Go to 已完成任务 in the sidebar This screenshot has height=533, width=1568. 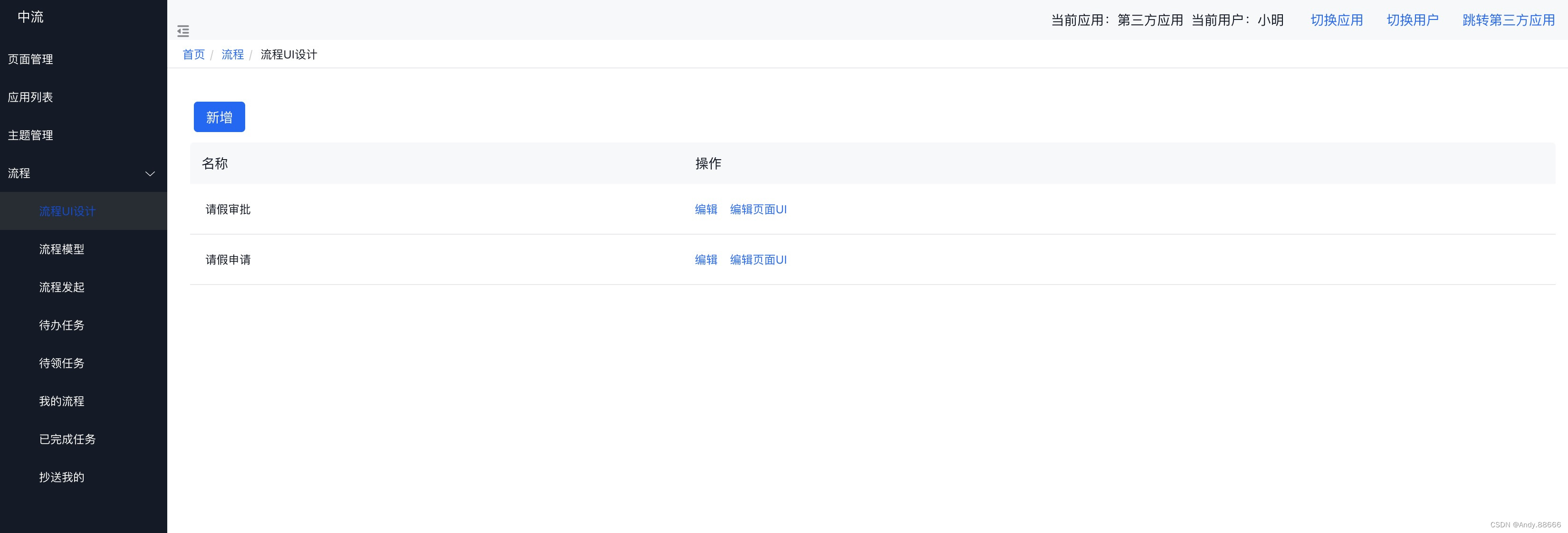coord(67,439)
